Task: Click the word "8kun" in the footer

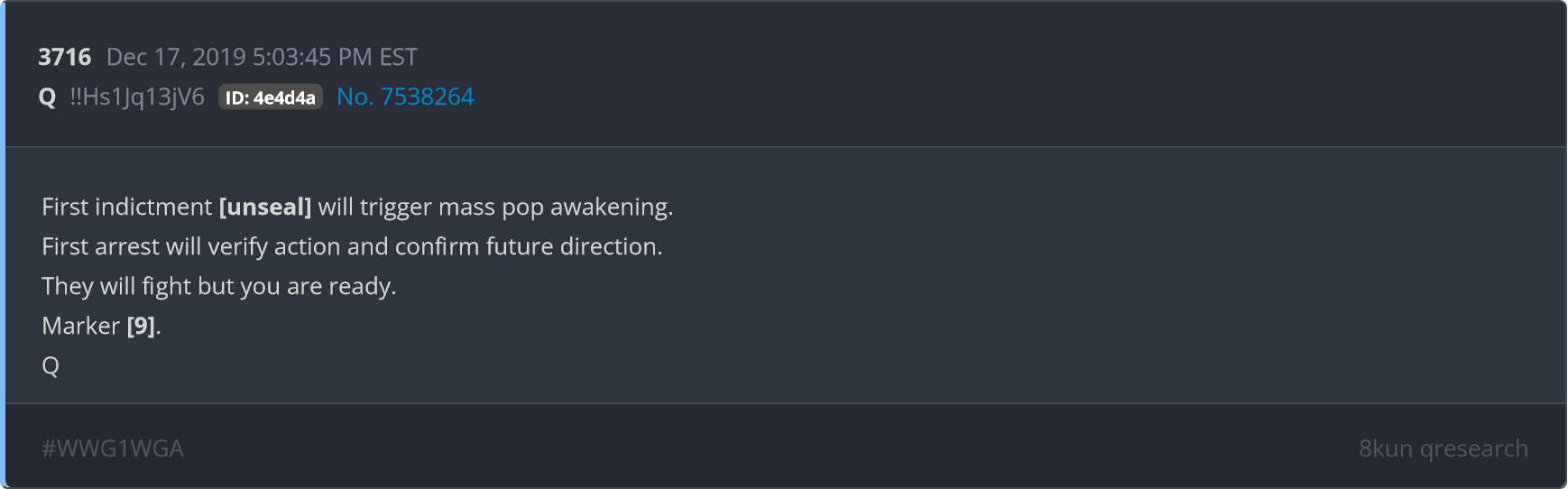Action: coord(1386,448)
